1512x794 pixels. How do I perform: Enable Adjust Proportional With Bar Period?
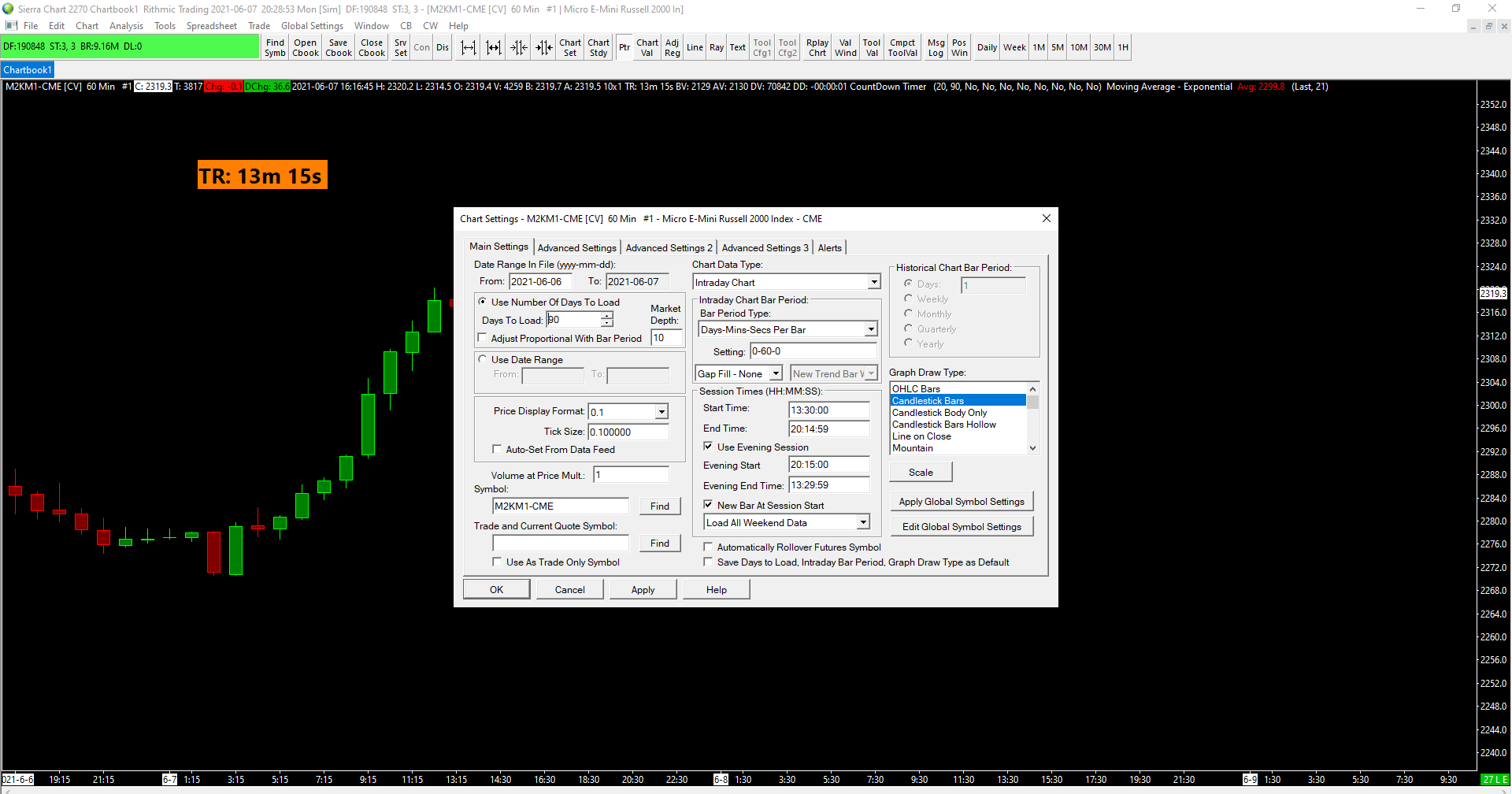482,338
